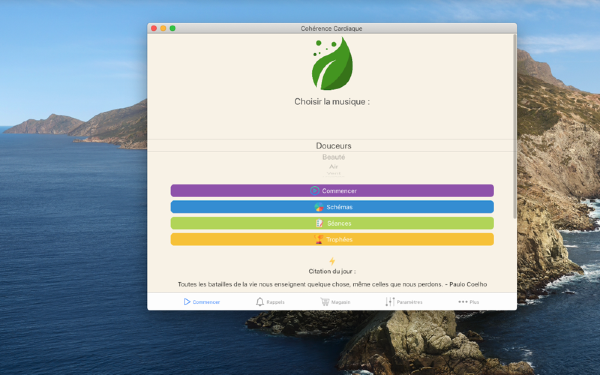Select Douceurs music option
Image resolution: width=600 pixels, height=375 pixels.
click(334, 146)
